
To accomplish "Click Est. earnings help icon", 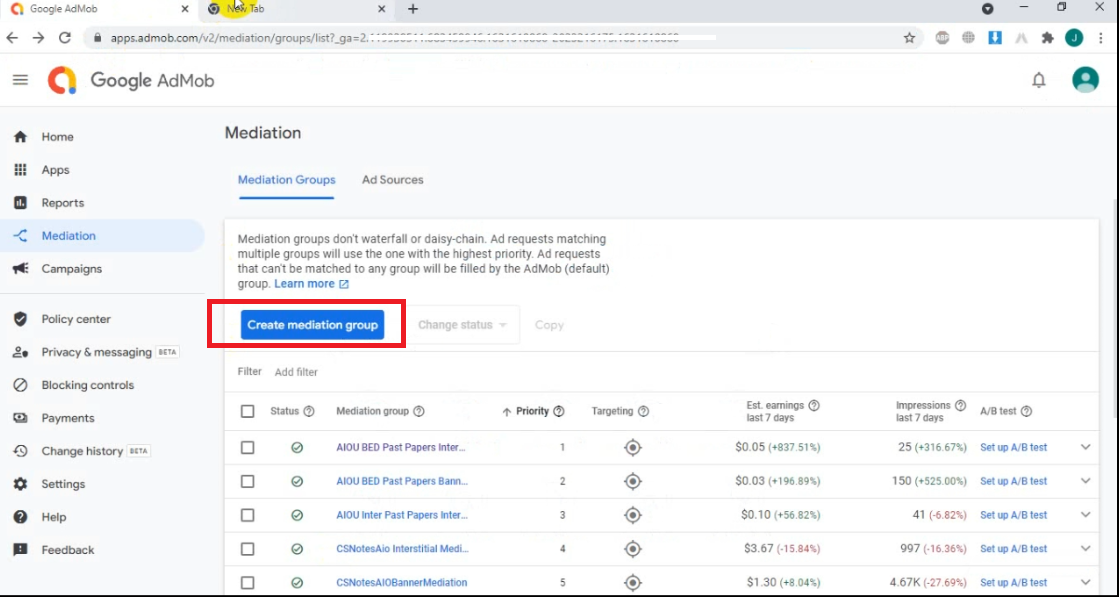I will point(814,405).
